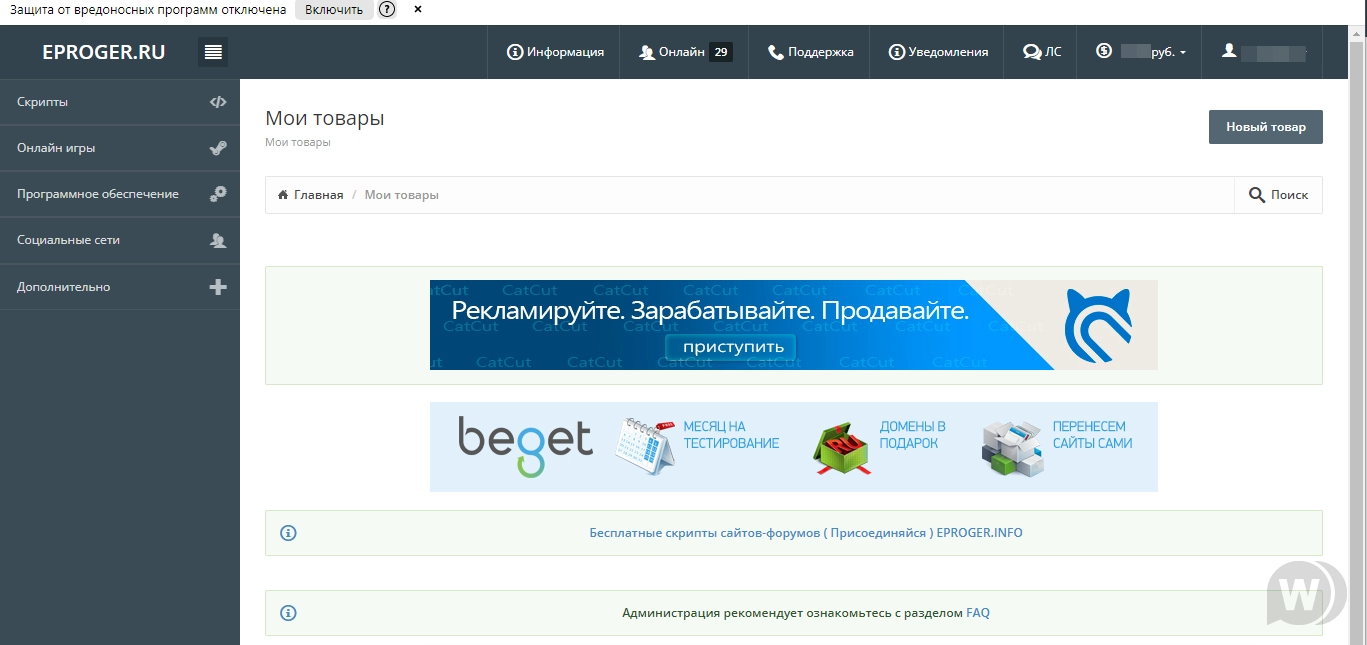The image size is (1367, 645).
Task: Open the user profile menu
Action: pyautogui.click(x=1263, y=52)
